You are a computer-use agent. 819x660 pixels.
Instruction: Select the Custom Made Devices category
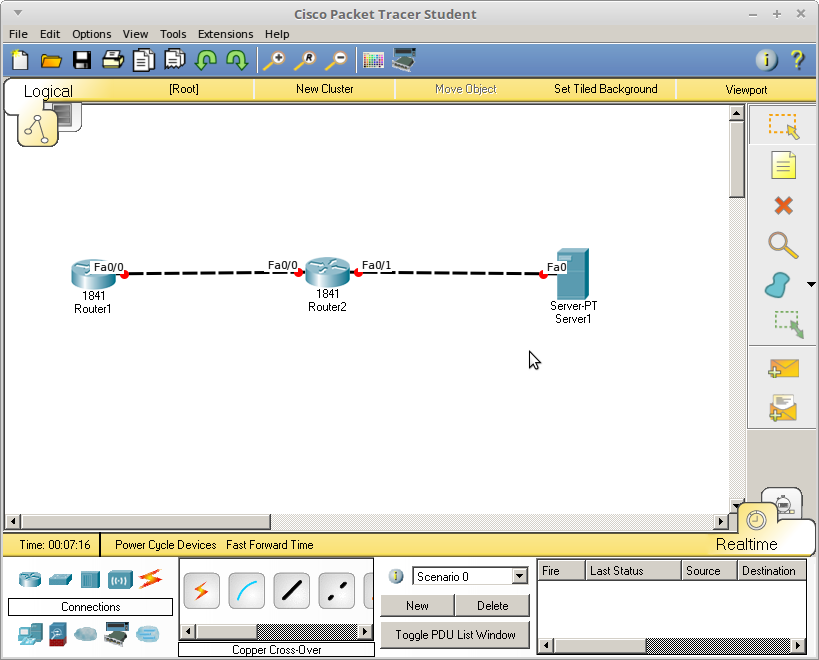[116, 633]
